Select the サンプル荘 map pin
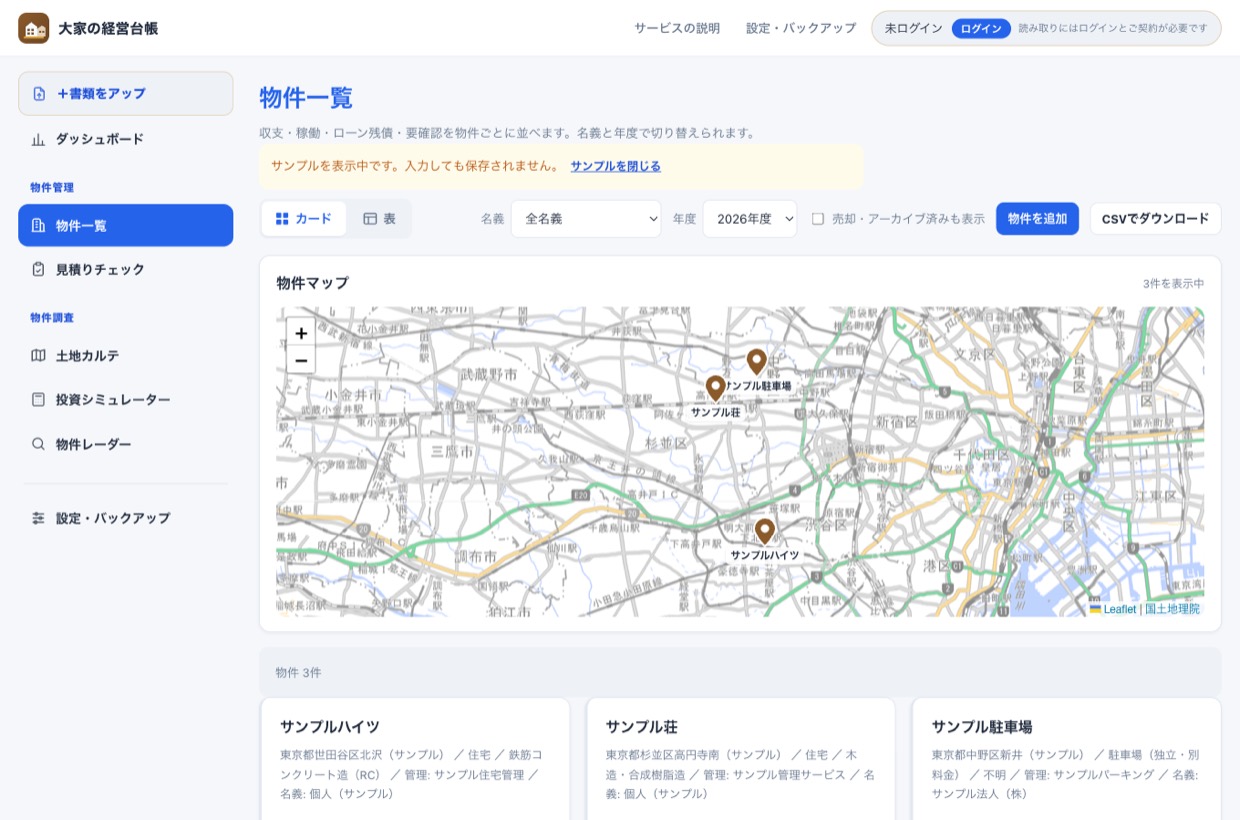Image resolution: width=1240 pixels, height=820 pixels. pos(715,388)
